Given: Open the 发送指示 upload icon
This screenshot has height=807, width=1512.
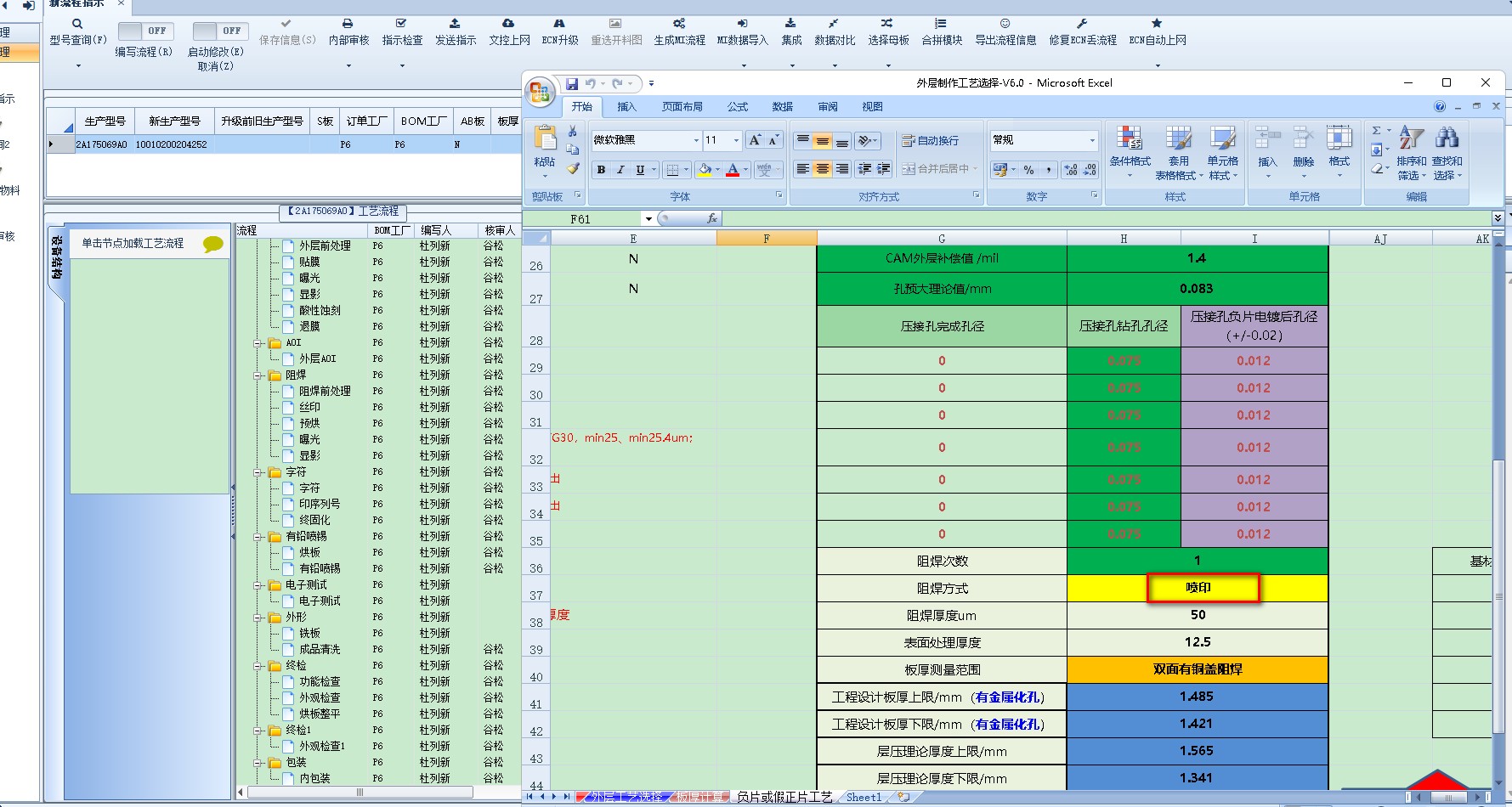Looking at the screenshot, I should (x=455, y=24).
